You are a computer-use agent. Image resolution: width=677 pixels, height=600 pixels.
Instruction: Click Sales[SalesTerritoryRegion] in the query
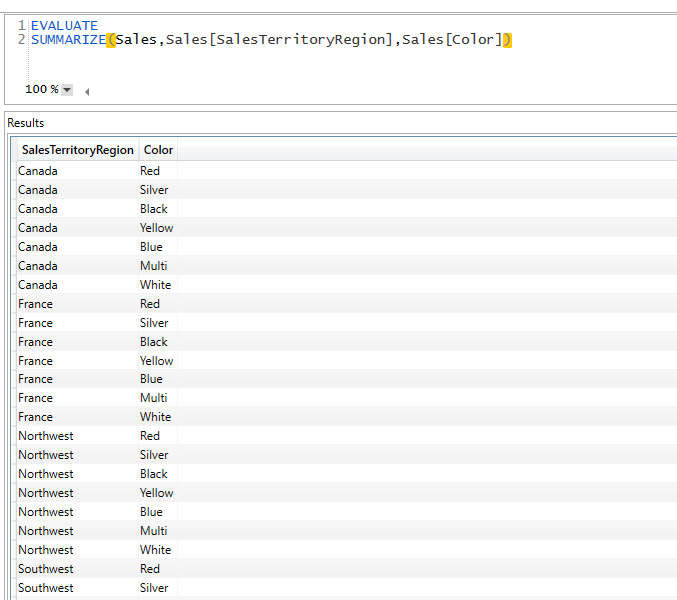click(x=279, y=40)
